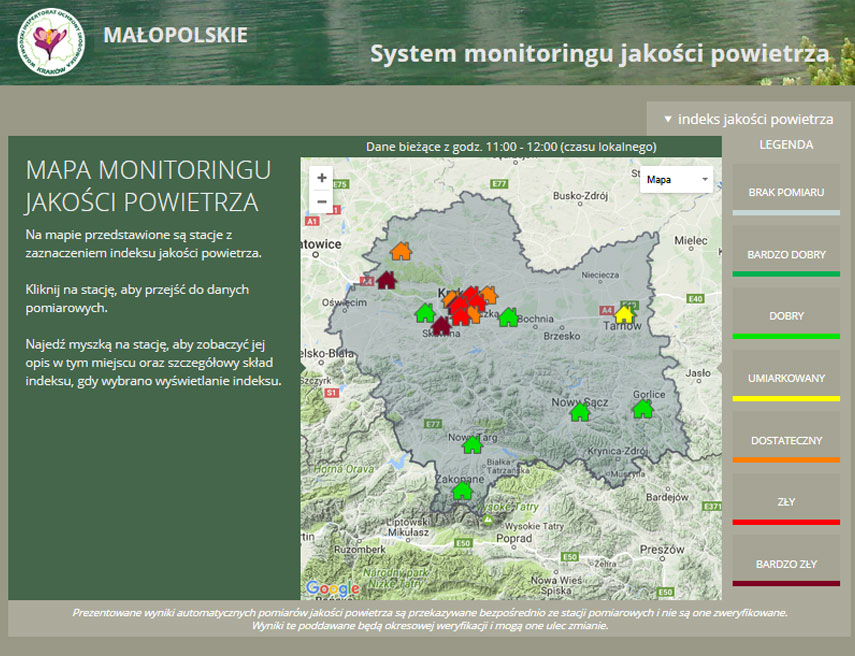Select the green station marker at Zakopane
This screenshot has height=656, width=855.
point(462,491)
